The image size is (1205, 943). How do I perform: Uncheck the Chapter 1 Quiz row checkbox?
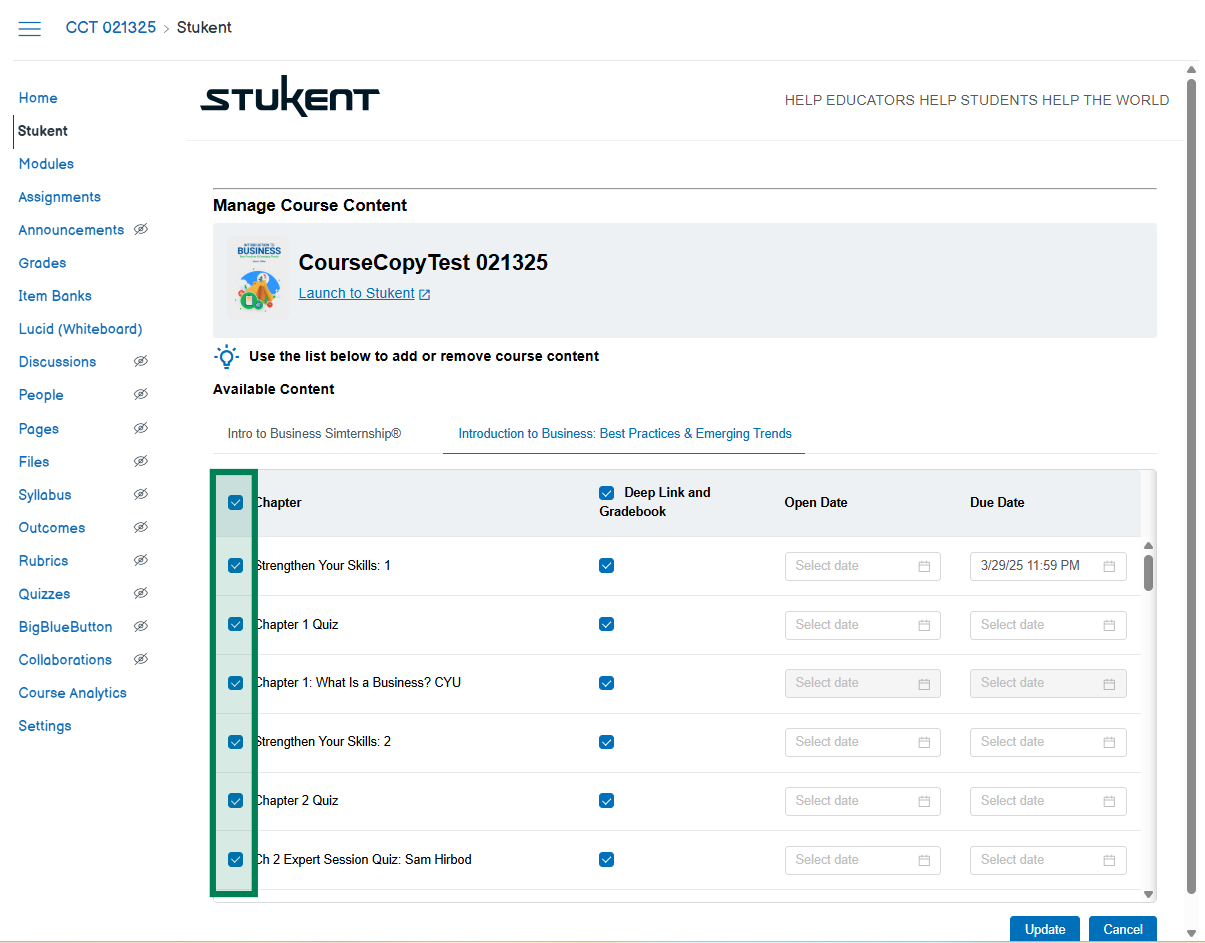pyautogui.click(x=236, y=624)
